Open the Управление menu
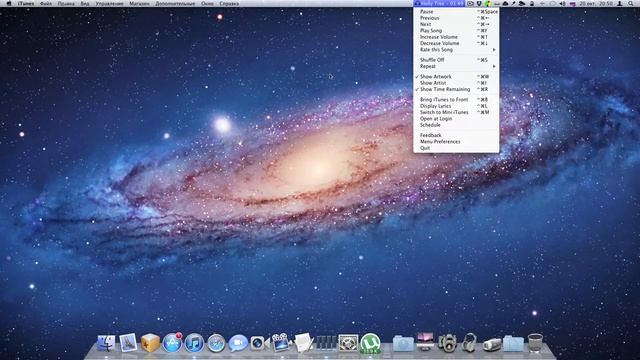 tap(109, 3)
